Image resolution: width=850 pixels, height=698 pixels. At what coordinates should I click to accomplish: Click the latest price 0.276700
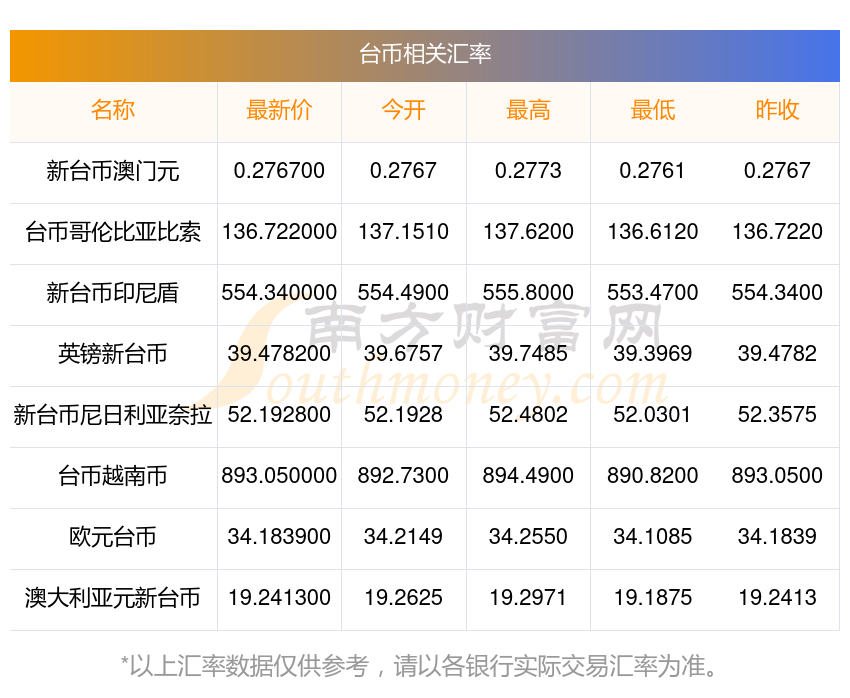(x=279, y=171)
